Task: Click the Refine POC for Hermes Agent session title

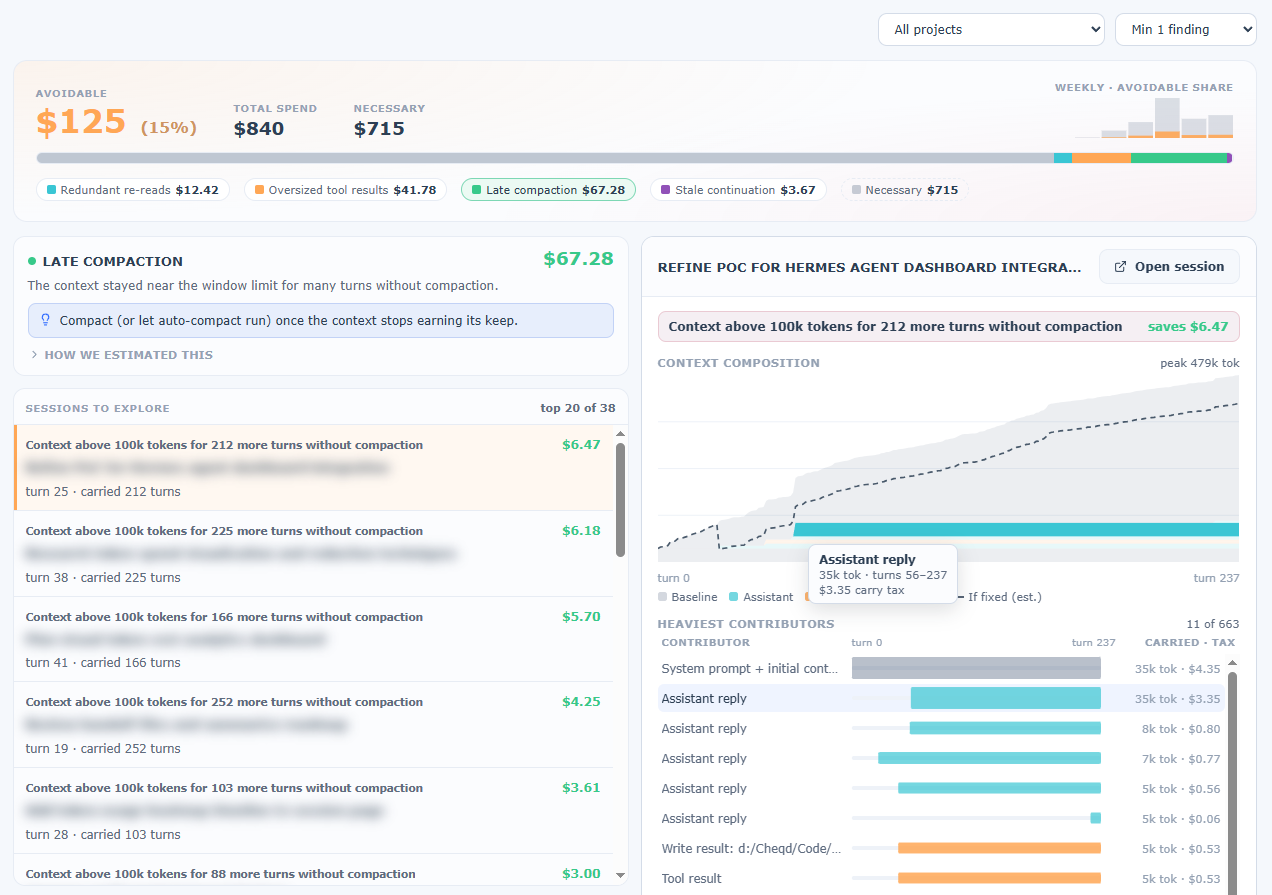Action: (870, 268)
